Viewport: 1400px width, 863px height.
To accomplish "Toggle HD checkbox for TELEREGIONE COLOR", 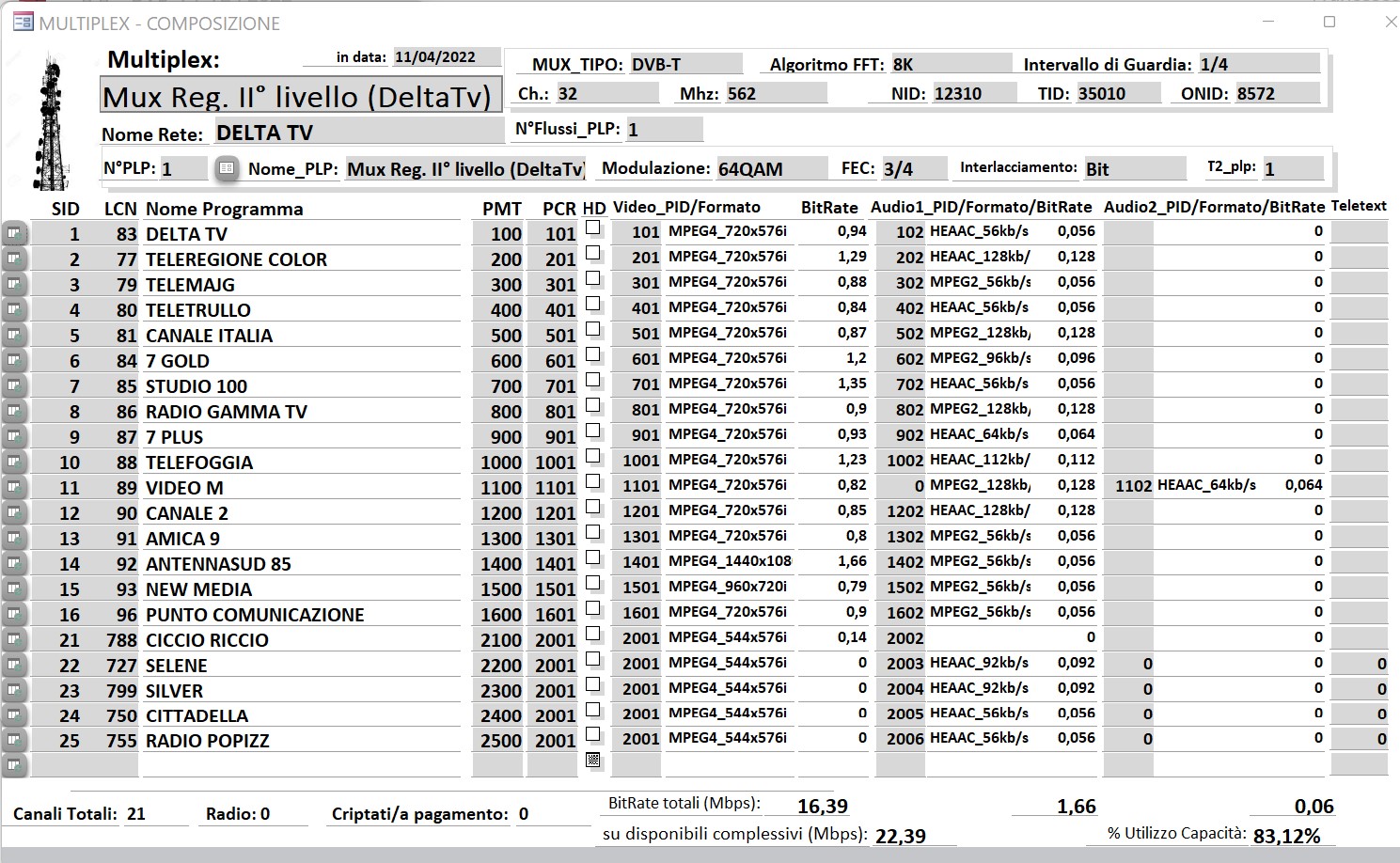I will coord(592,253).
